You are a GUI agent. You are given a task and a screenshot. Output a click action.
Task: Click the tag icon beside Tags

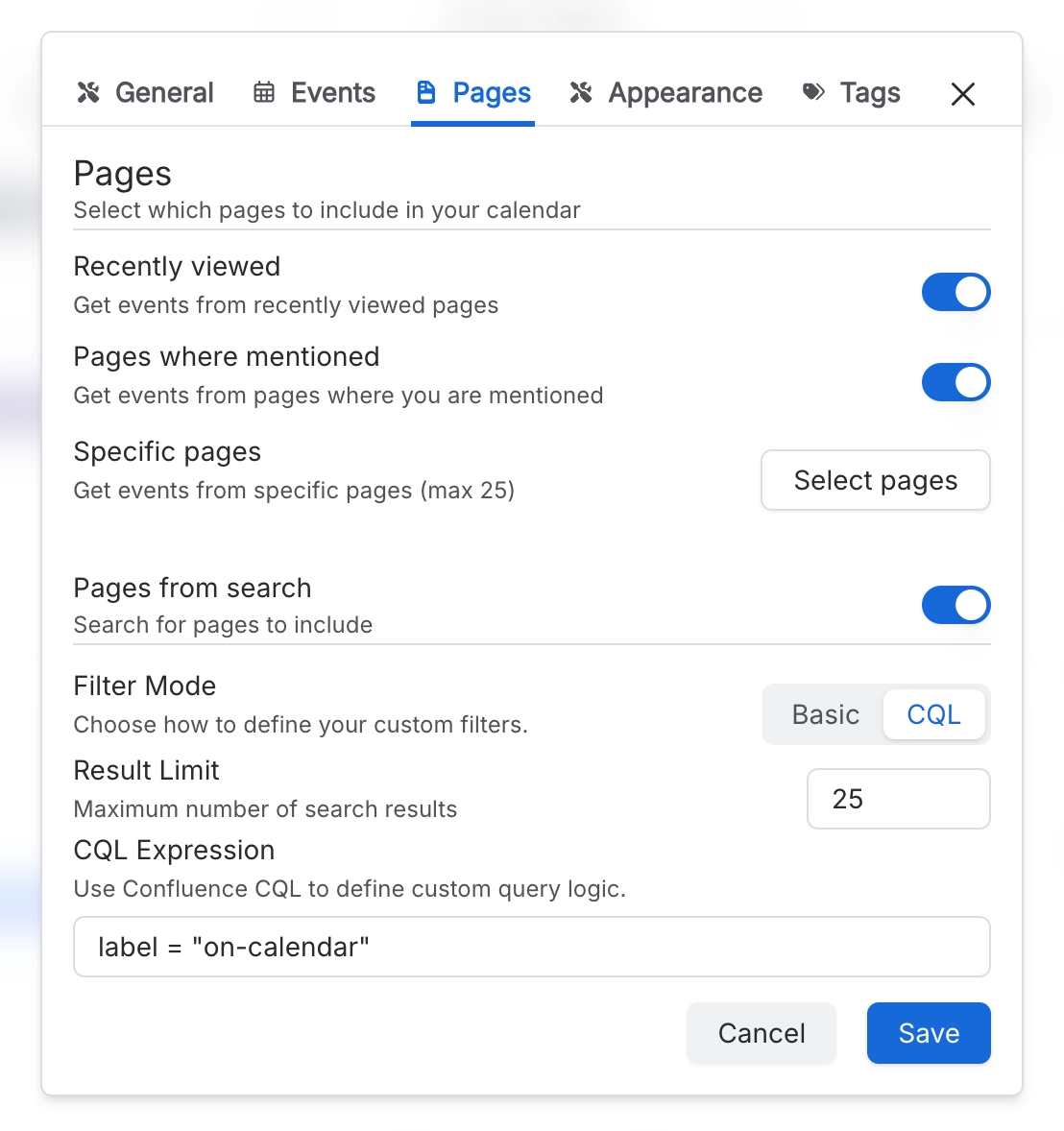813,92
